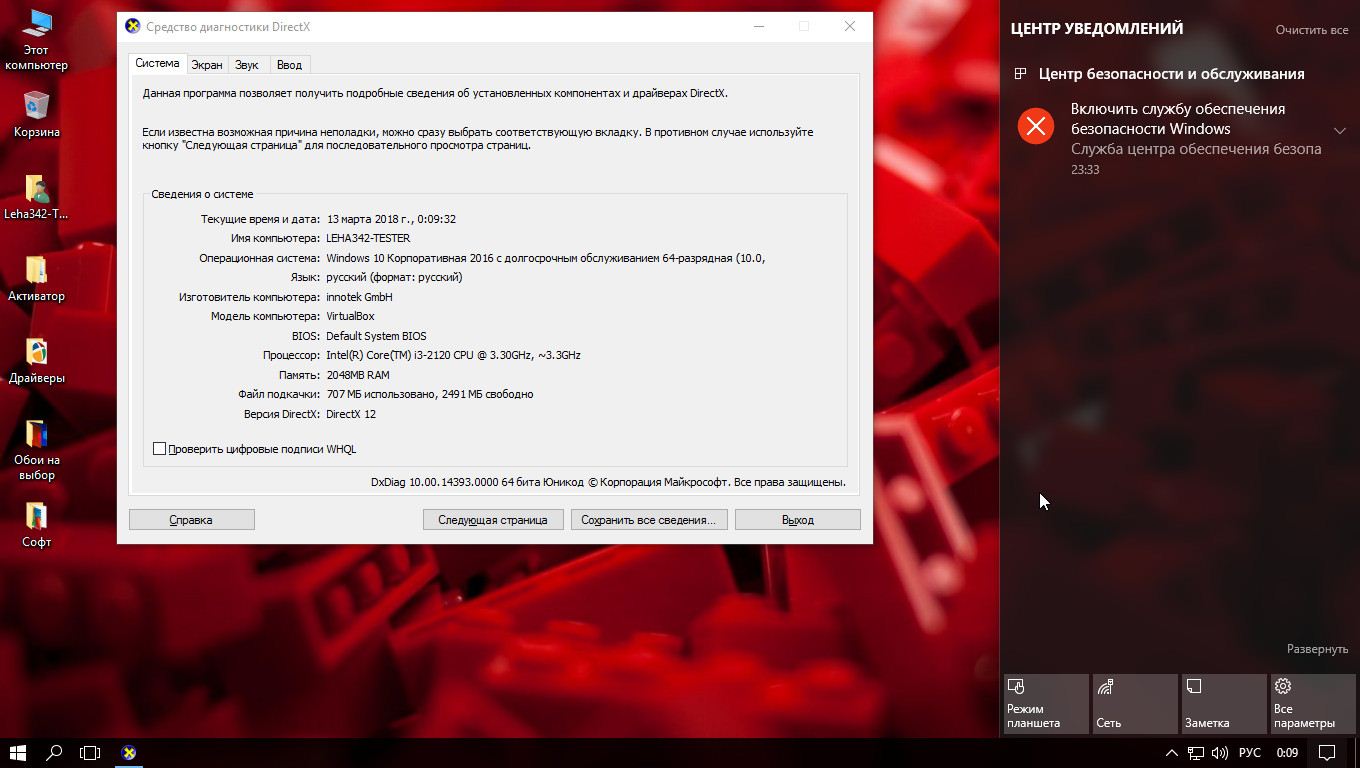Click Развернуть to expand quick actions
Viewport: 1360px width, 768px height.
pyautogui.click(x=1317, y=649)
